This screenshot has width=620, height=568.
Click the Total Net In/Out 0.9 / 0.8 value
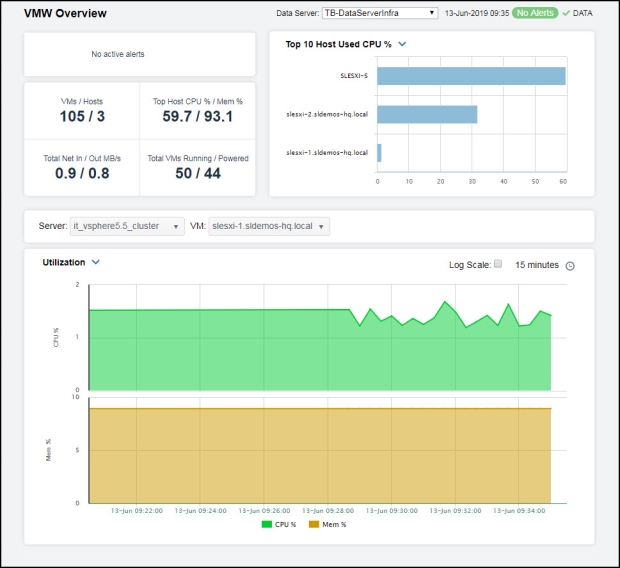[x=82, y=173]
